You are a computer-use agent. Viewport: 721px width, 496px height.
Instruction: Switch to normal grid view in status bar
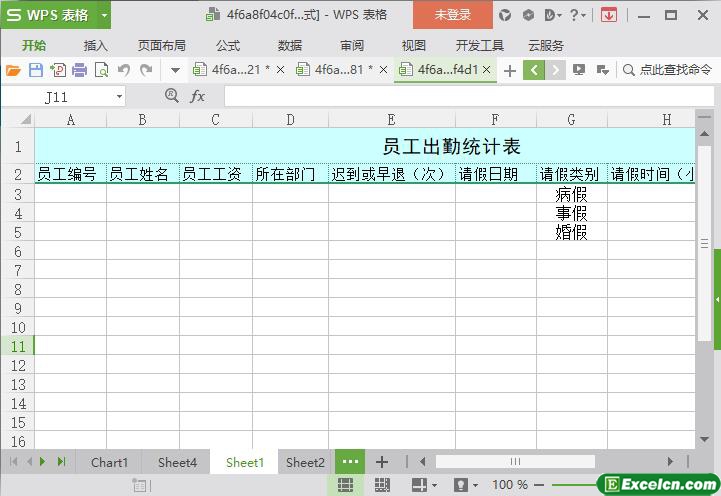345,485
